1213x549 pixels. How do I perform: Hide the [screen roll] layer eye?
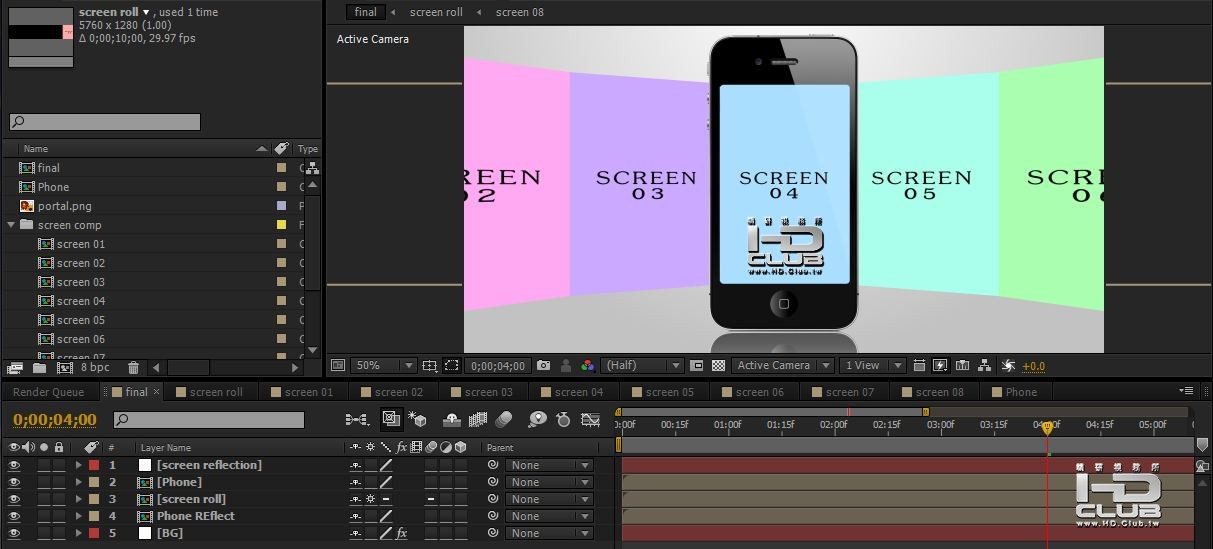point(14,499)
